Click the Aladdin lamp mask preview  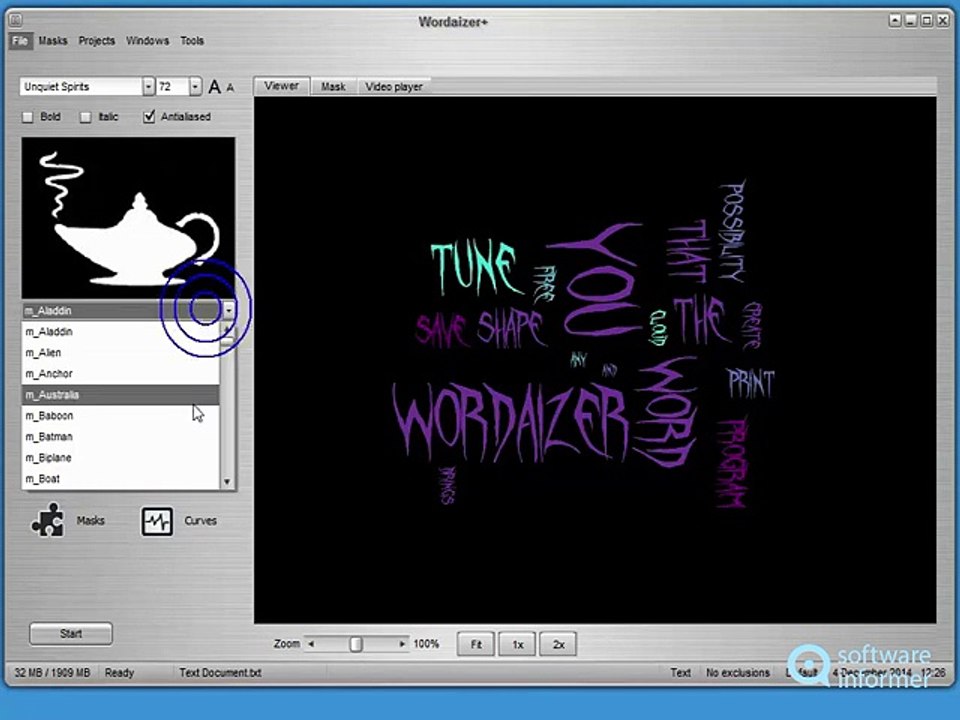[x=129, y=218]
